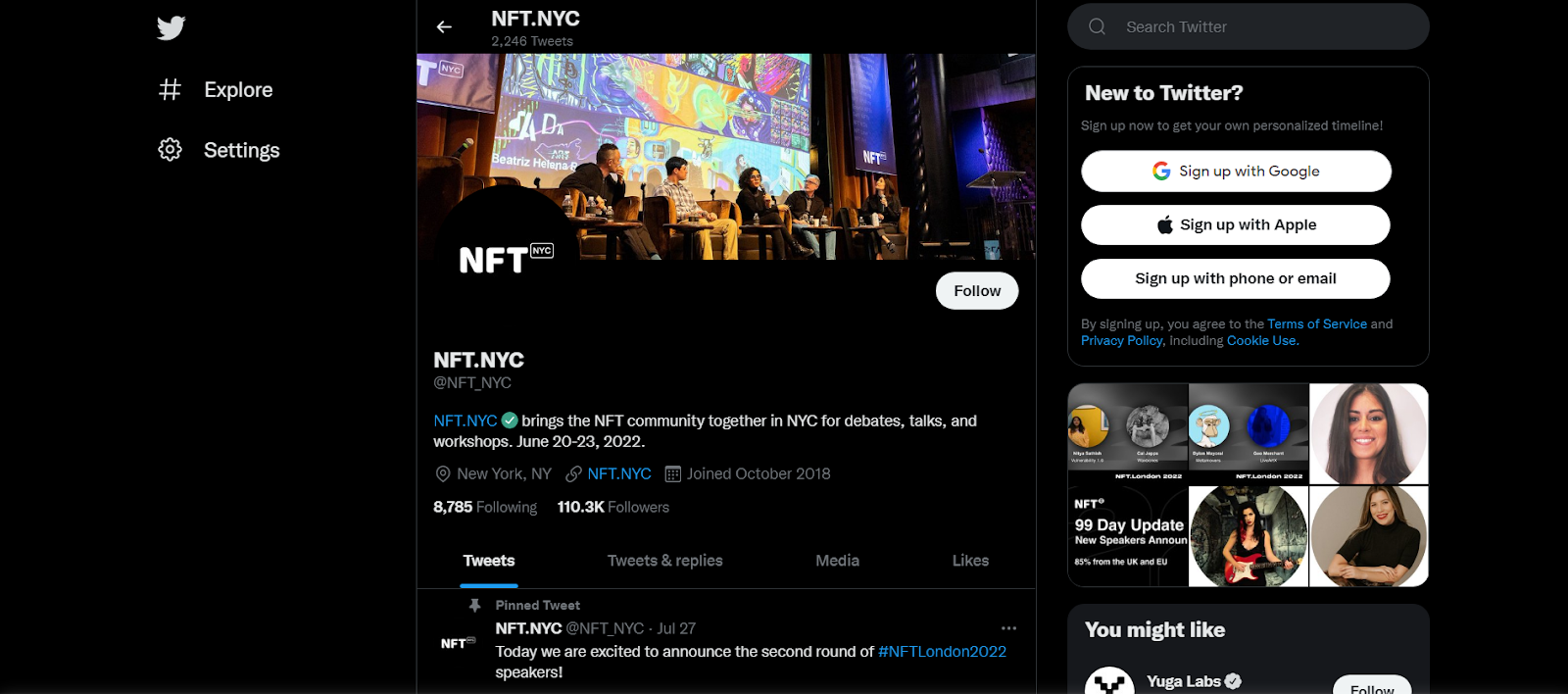1568x694 pixels.
Task: Follow the NFT.NYC account
Action: point(977,291)
